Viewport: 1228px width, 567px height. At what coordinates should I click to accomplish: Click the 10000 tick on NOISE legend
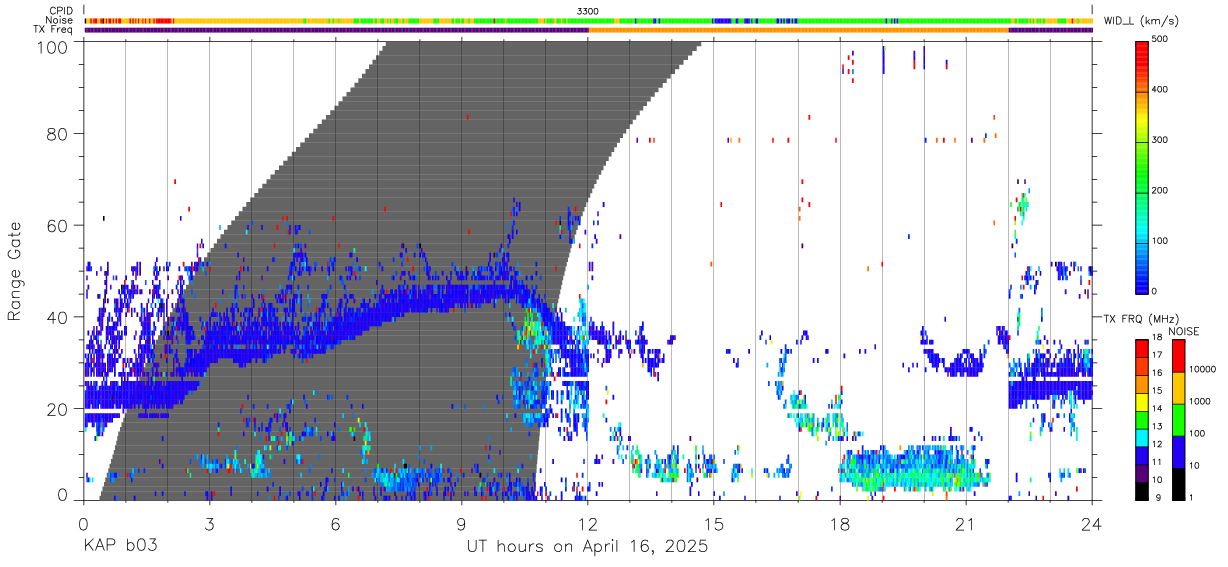[x=1202, y=369]
